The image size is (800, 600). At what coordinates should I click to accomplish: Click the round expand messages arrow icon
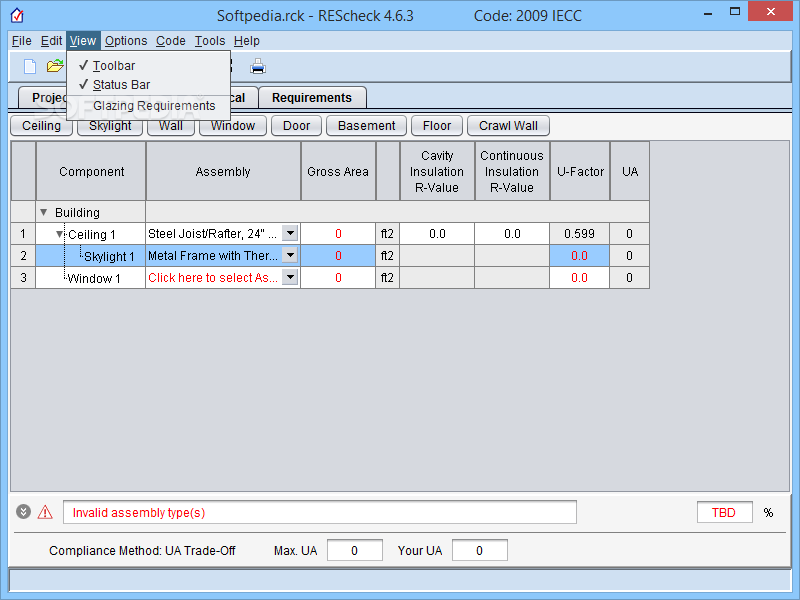click(23, 511)
